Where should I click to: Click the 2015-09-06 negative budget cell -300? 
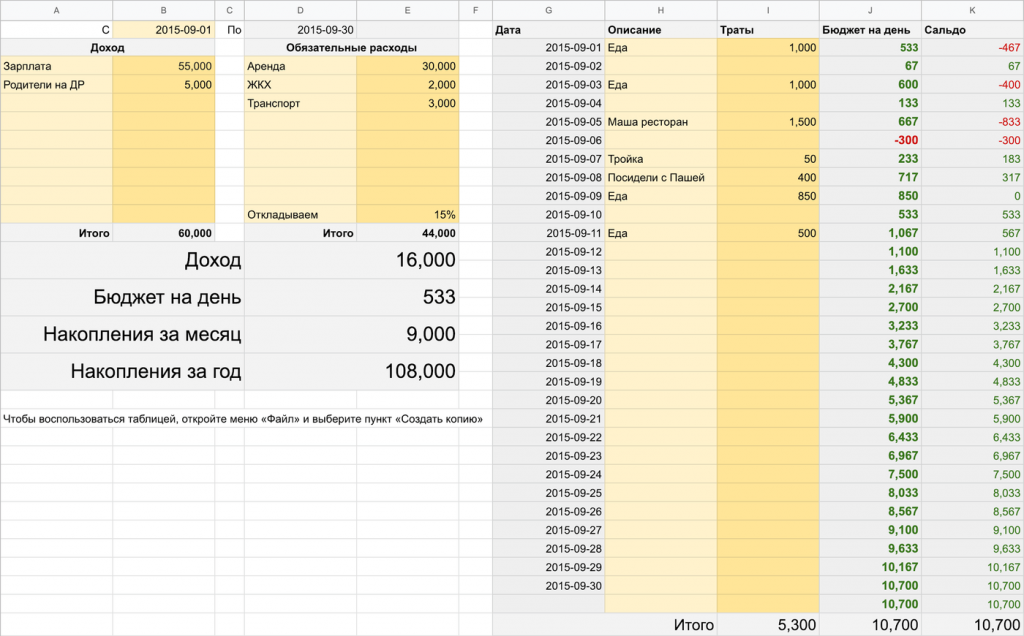click(x=870, y=140)
